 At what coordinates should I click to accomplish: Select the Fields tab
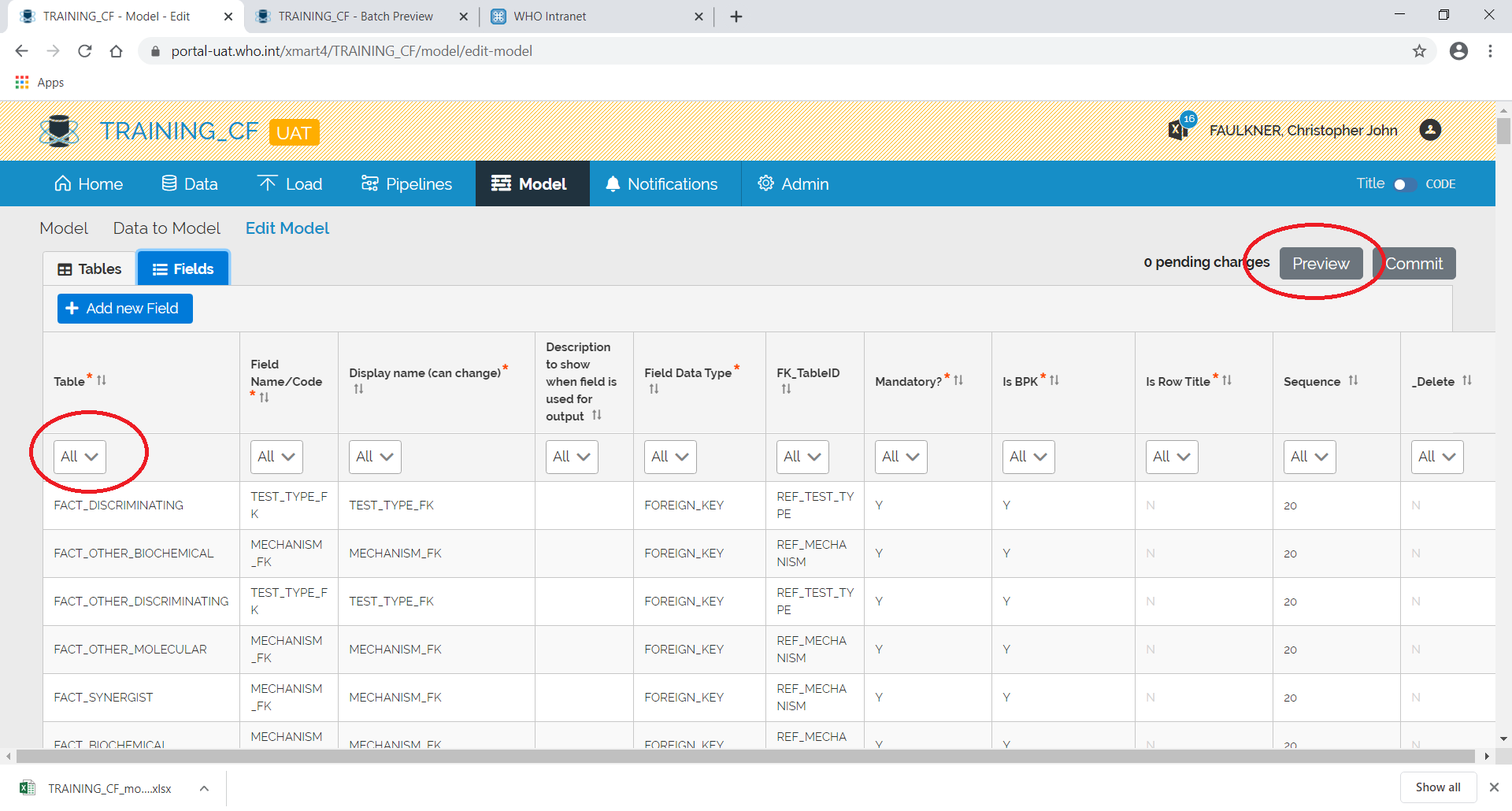click(x=183, y=269)
